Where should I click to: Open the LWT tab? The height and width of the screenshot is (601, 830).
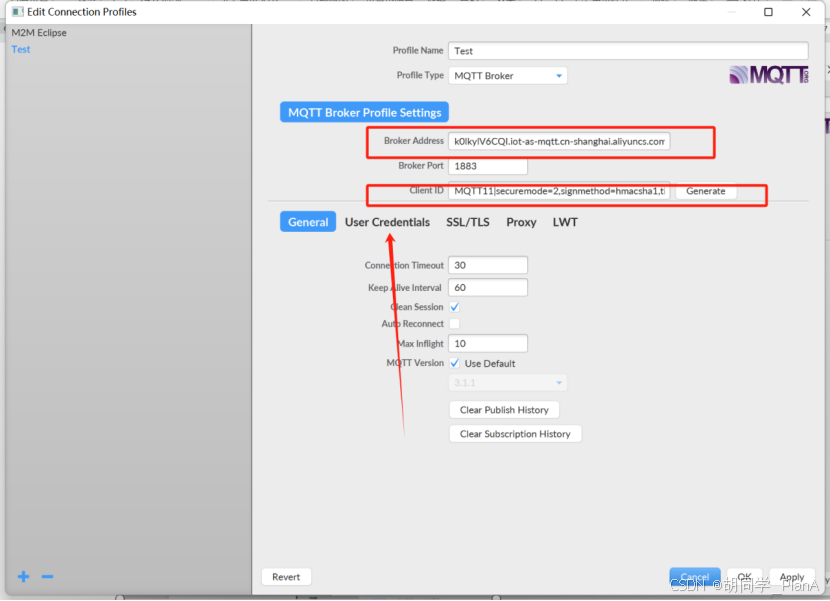tap(565, 222)
